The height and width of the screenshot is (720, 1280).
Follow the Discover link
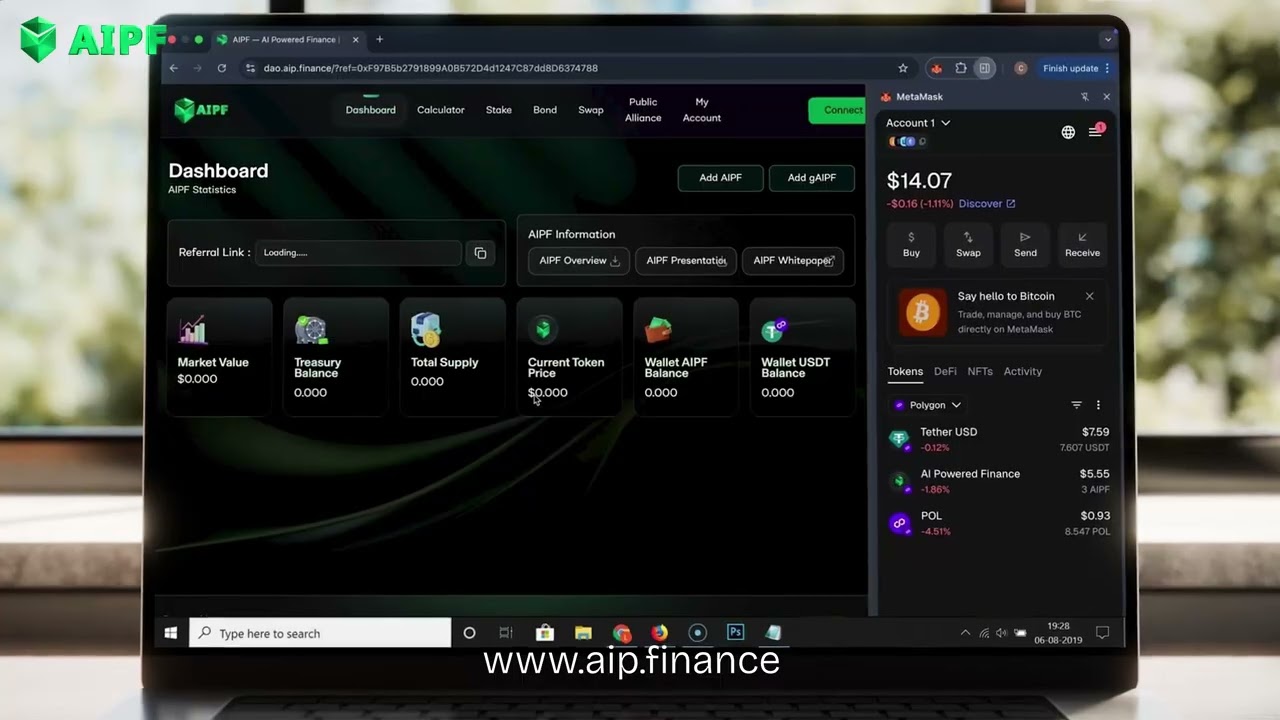pyautogui.click(x=987, y=204)
